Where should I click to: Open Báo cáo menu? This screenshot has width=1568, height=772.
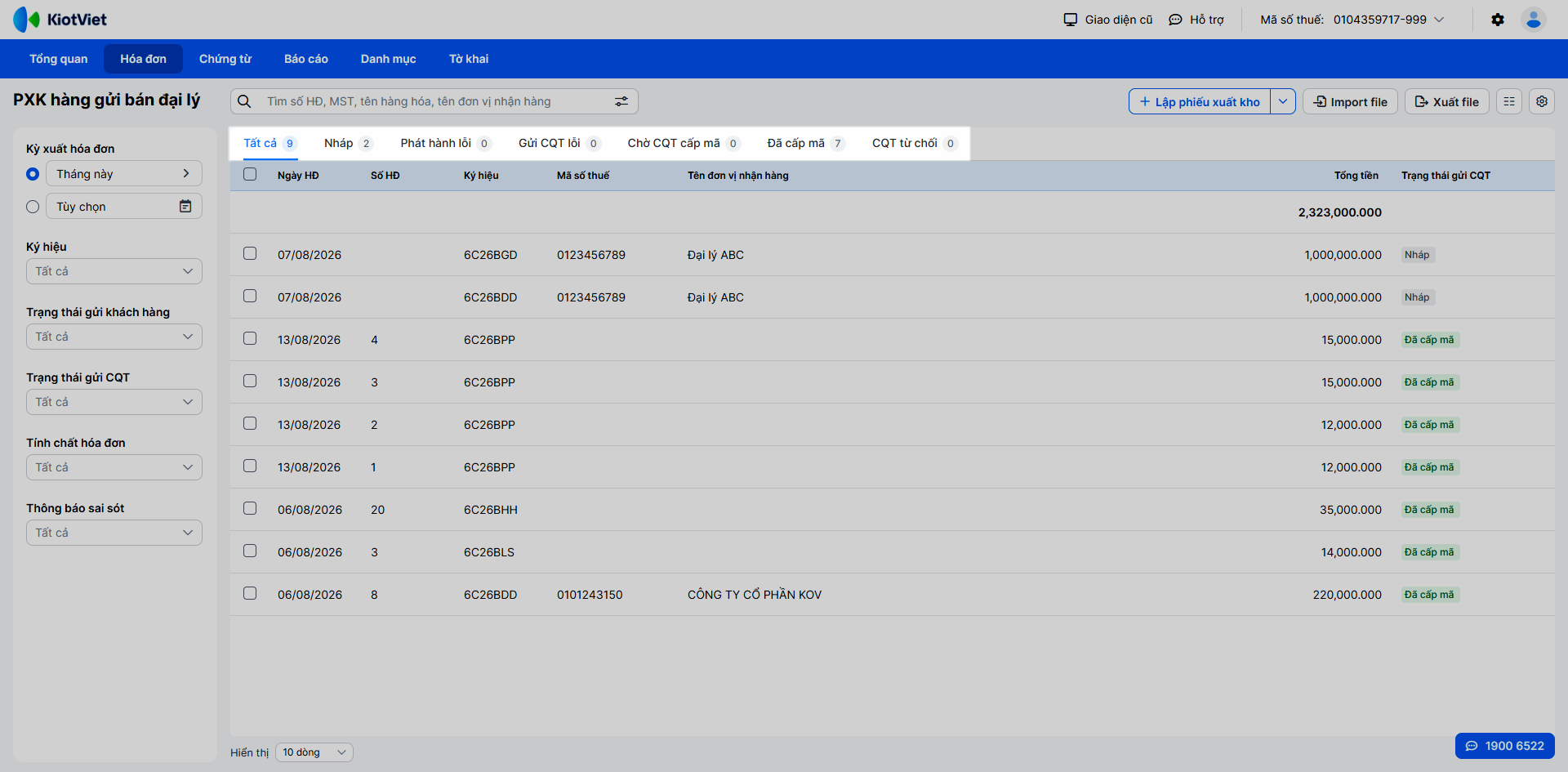(x=306, y=59)
